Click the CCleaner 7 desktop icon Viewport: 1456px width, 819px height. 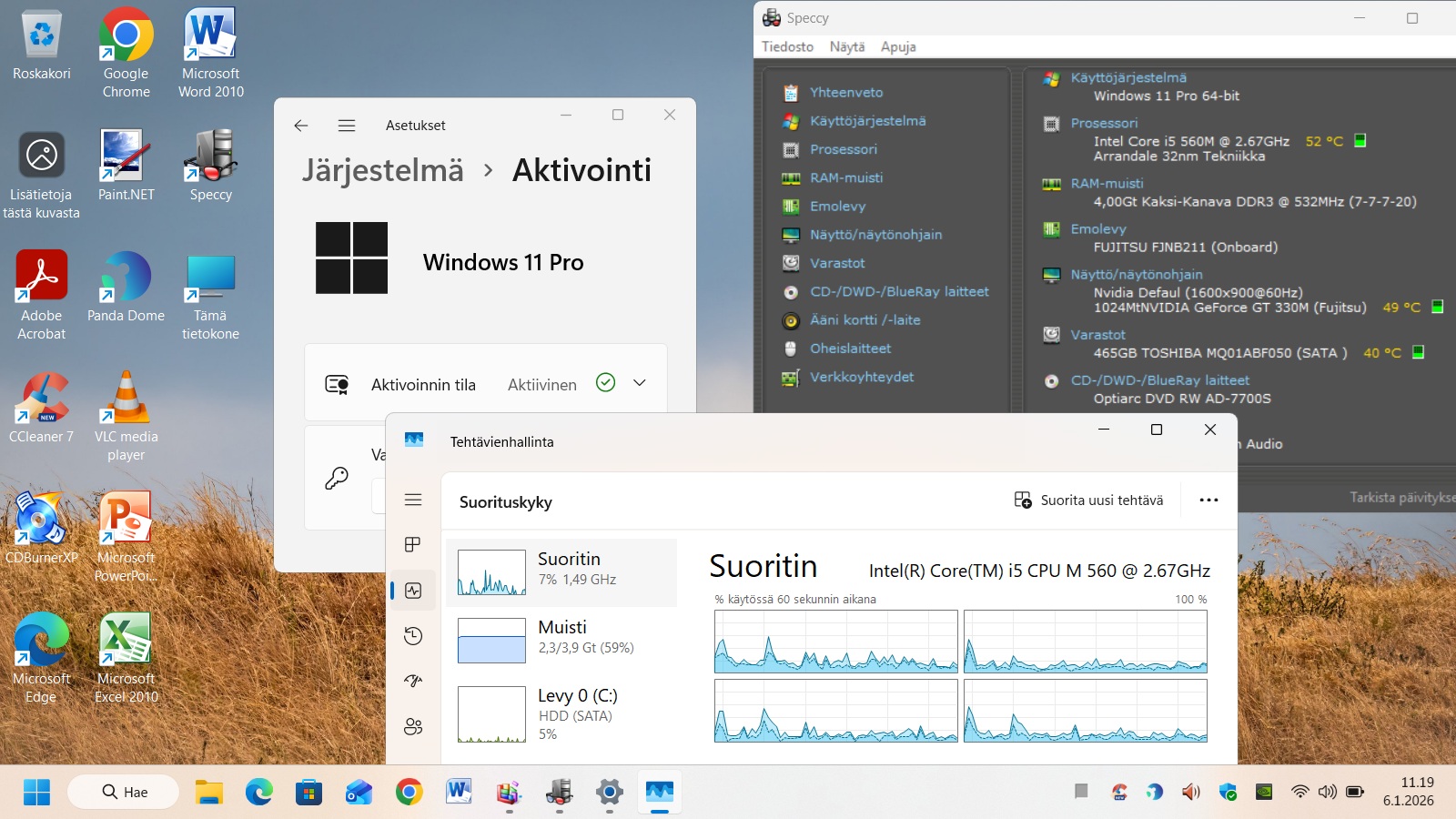click(41, 399)
